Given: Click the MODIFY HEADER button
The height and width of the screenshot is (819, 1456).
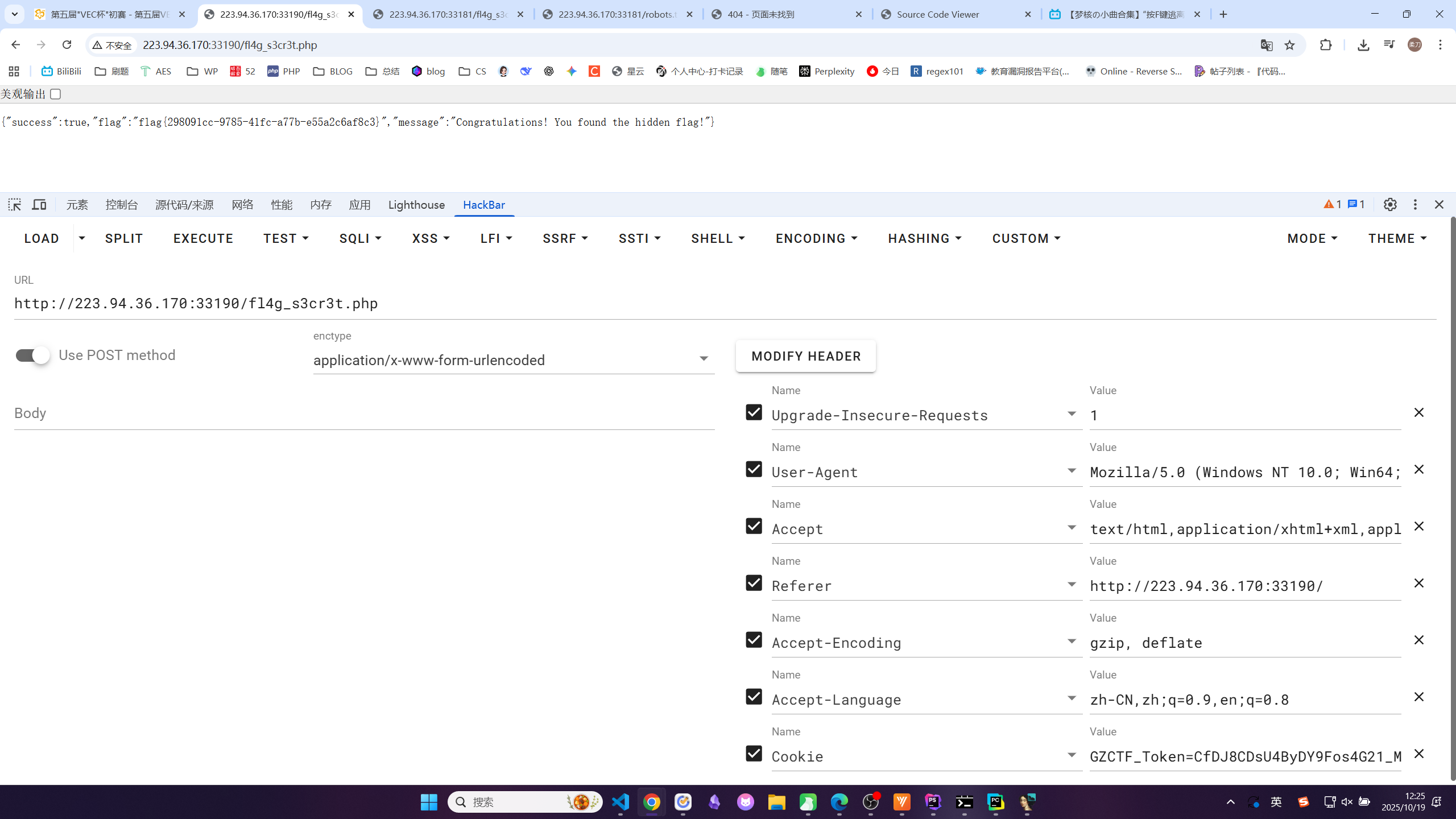Looking at the screenshot, I should (x=805, y=356).
